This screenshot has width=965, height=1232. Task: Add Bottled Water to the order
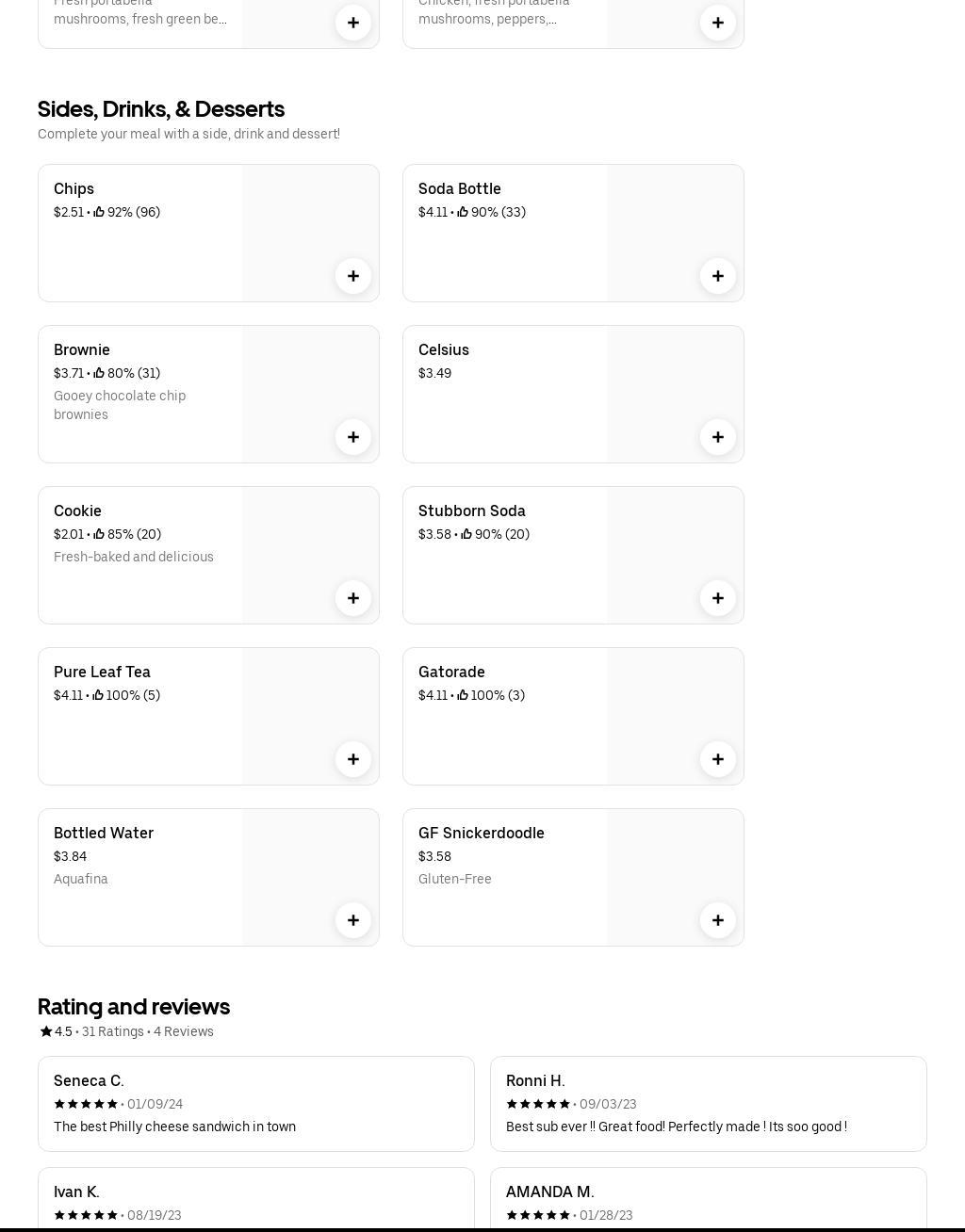pyautogui.click(x=352, y=920)
